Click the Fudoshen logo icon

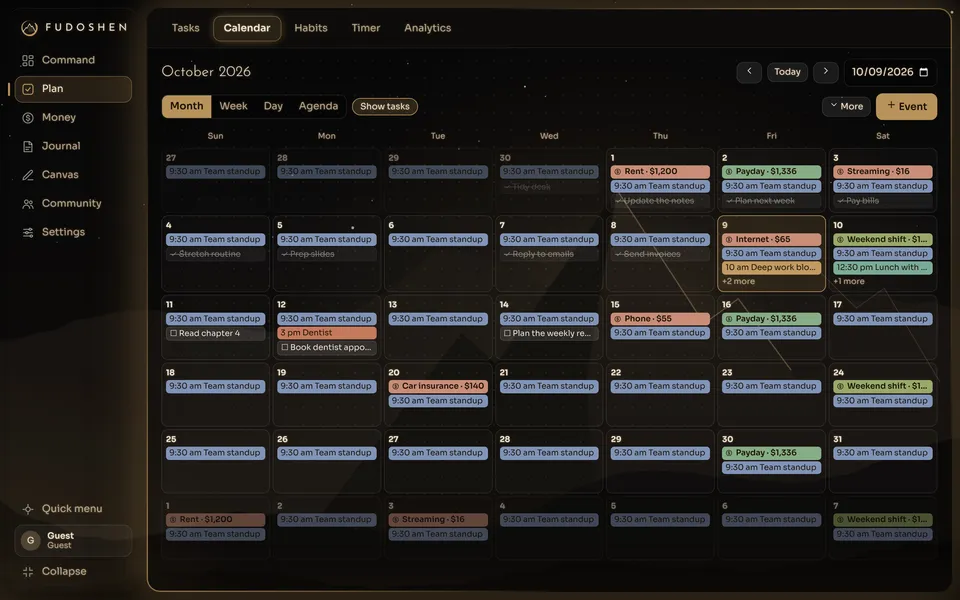pyautogui.click(x=29, y=28)
